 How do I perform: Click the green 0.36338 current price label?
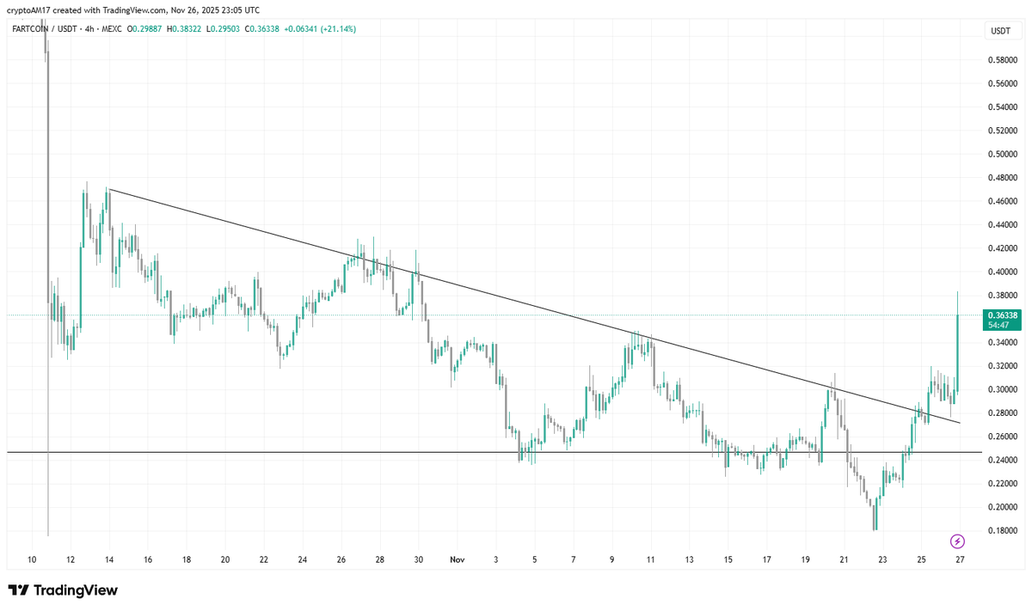1001,315
